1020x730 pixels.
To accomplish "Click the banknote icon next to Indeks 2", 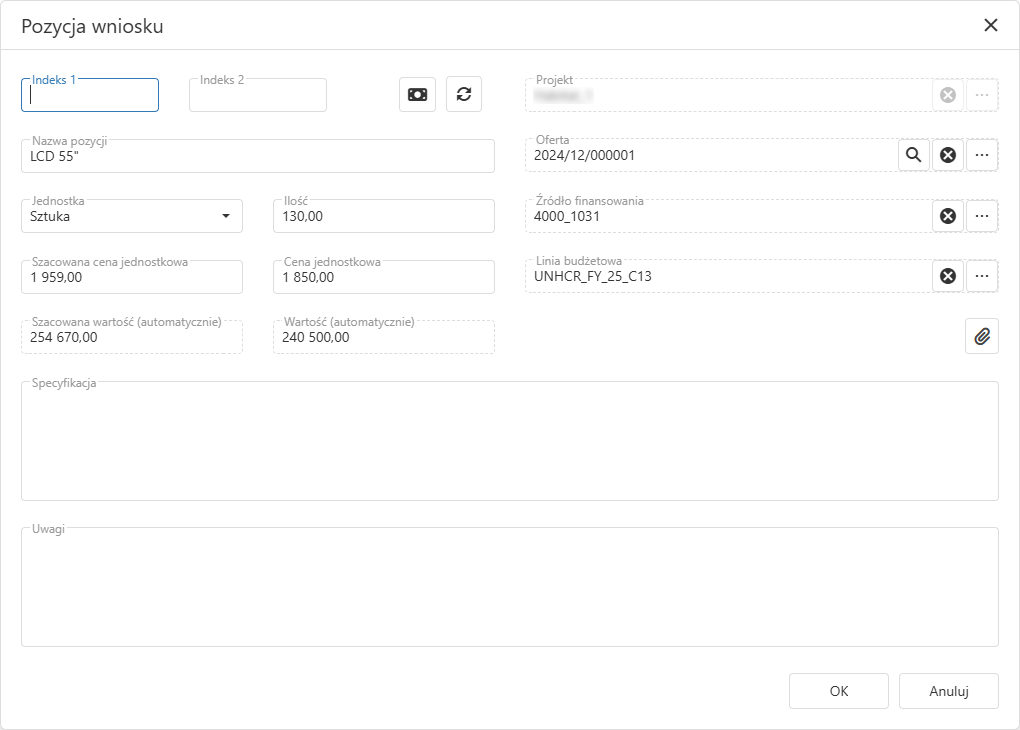I will point(417,94).
